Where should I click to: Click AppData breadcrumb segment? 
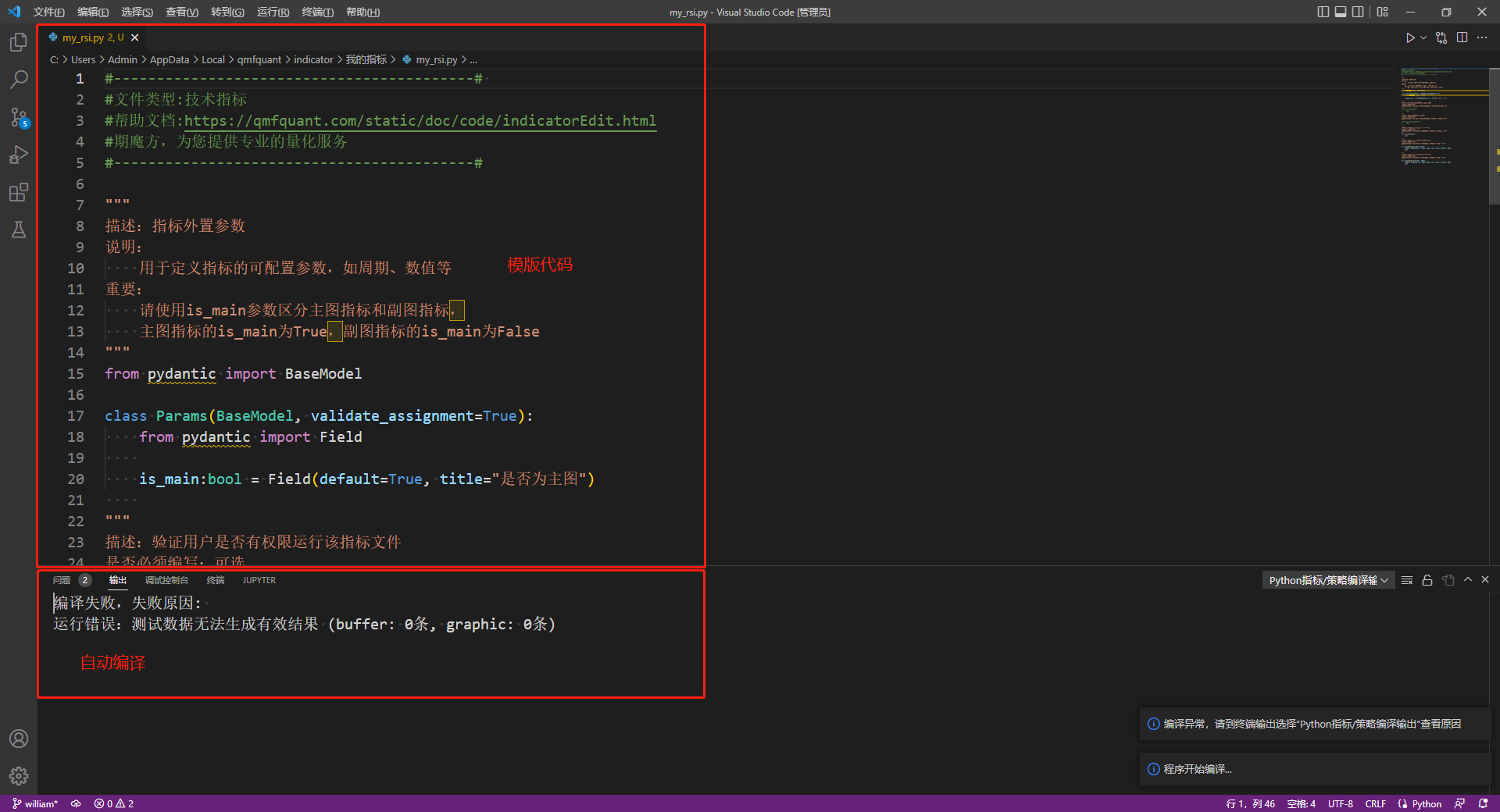[170, 59]
